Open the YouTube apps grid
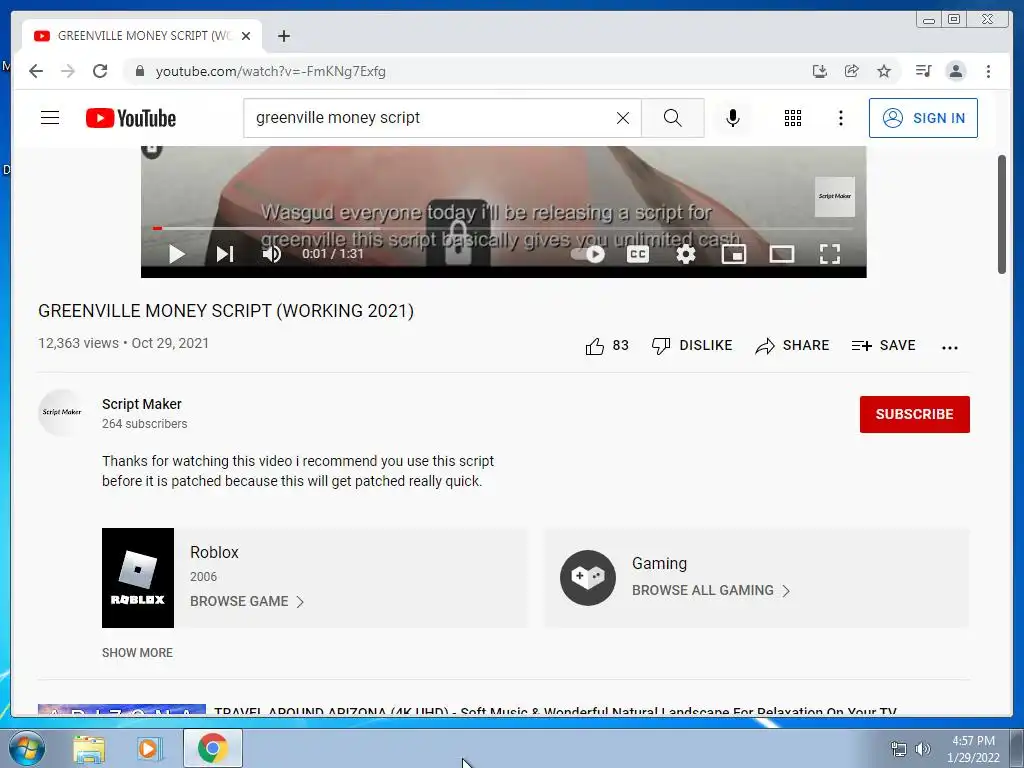 793,118
